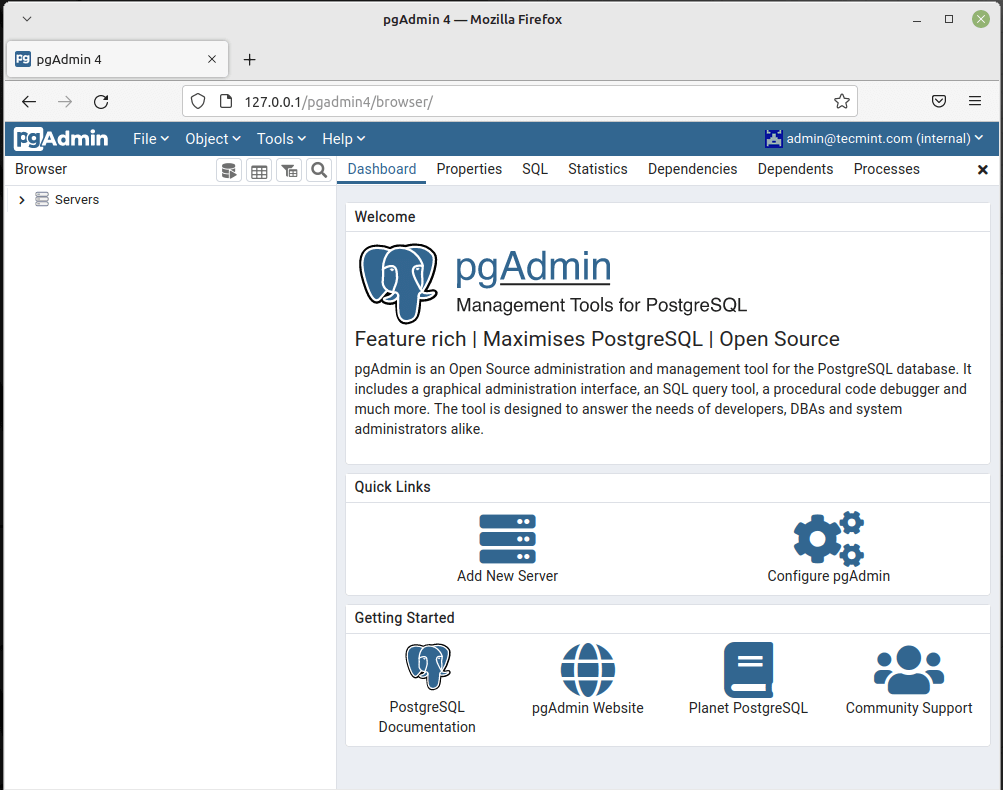Switch to the SQL tab

pyautogui.click(x=535, y=169)
